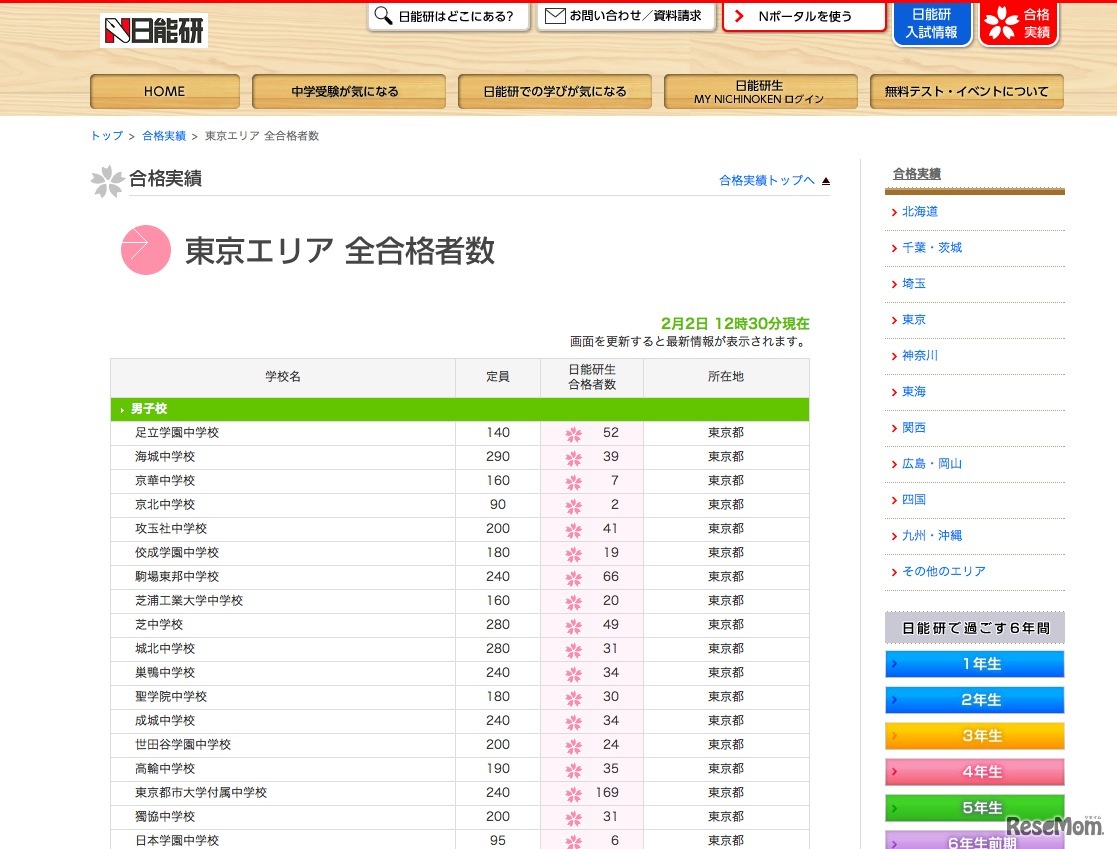Screen dimensions: 1117x849
Task: Click the gray sakura icon next to 合格実績 title
Action: (107, 182)
